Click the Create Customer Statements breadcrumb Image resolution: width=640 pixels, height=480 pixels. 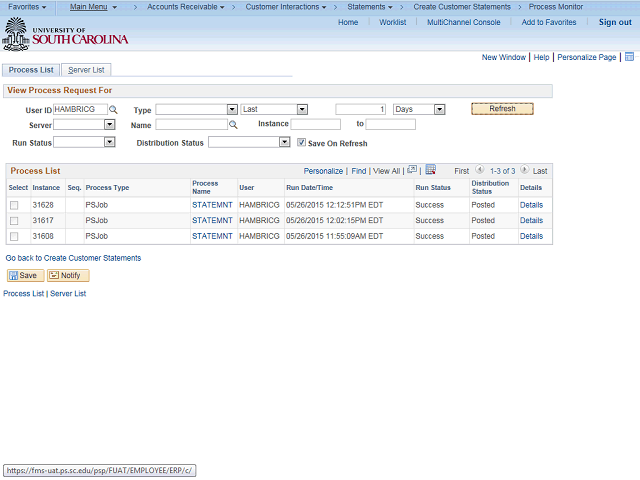[462, 7]
